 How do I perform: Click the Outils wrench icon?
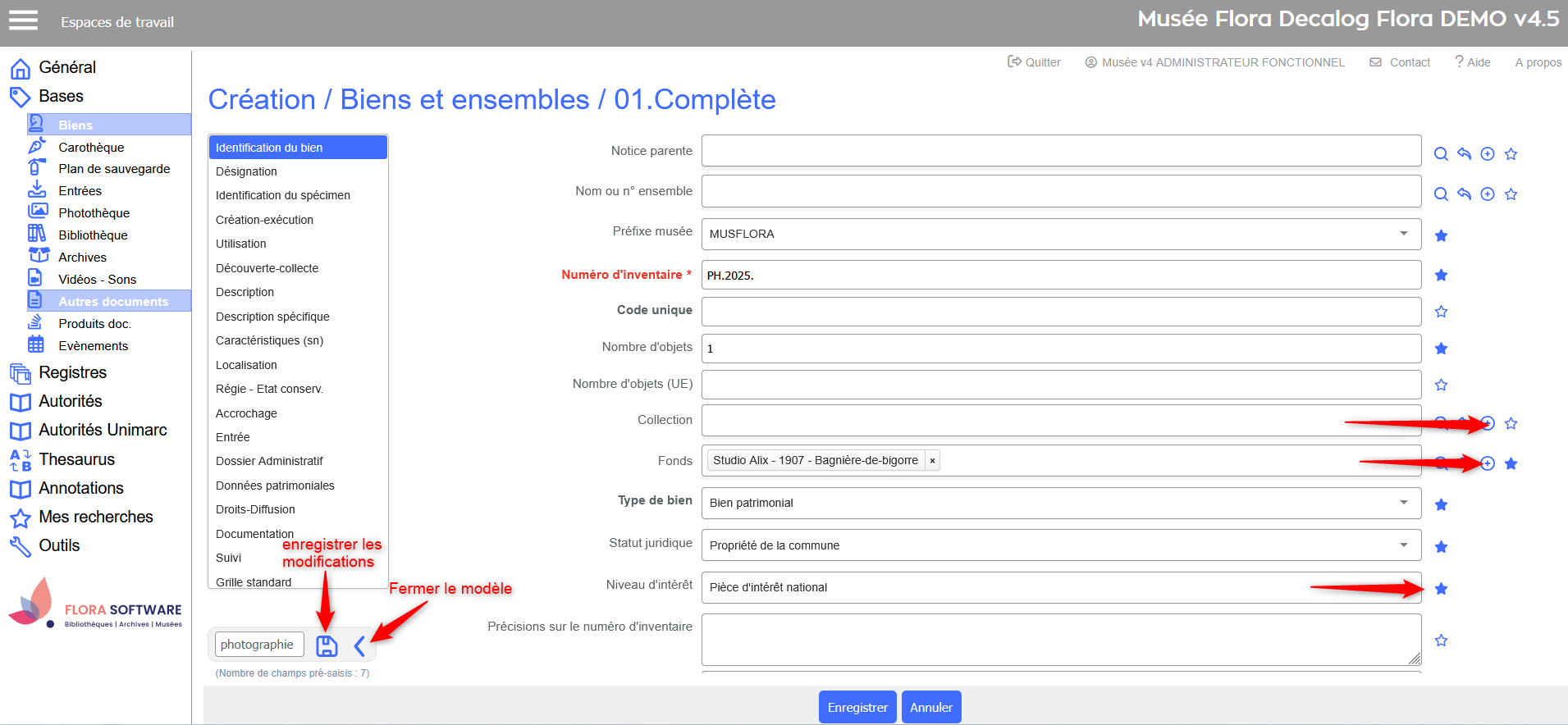point(21,546)
